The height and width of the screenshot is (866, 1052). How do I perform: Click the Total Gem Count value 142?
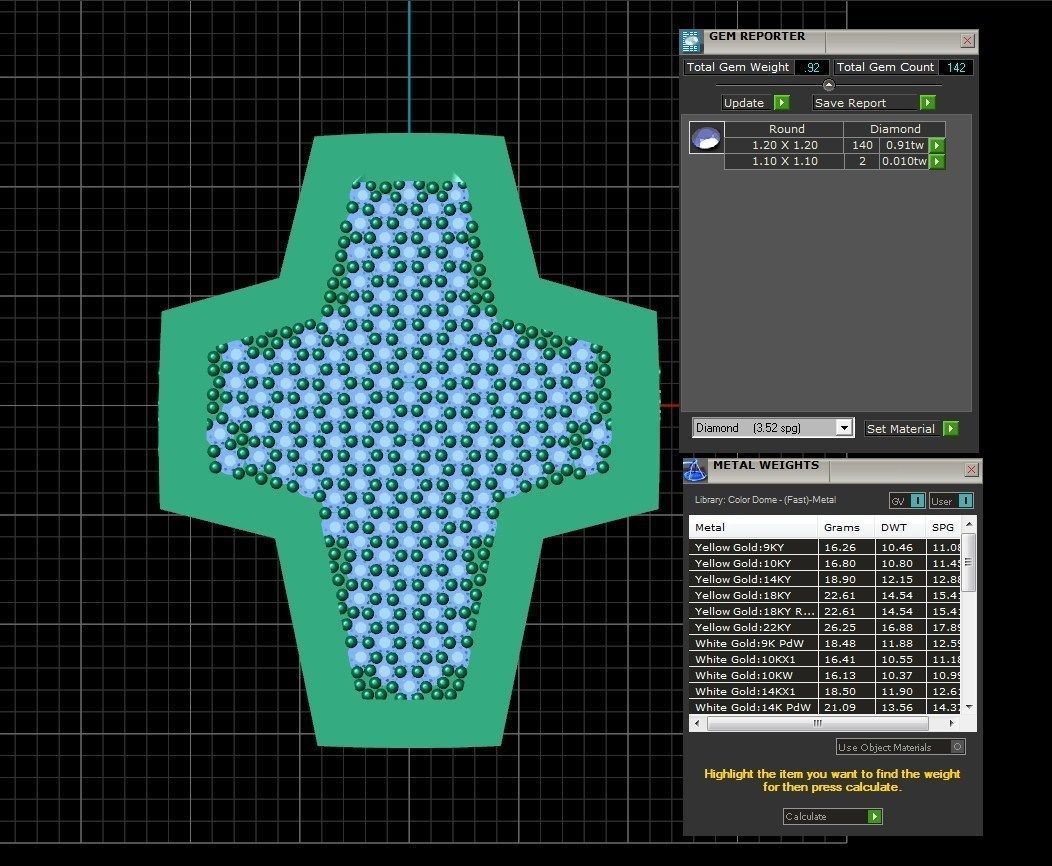click(956, 67)
